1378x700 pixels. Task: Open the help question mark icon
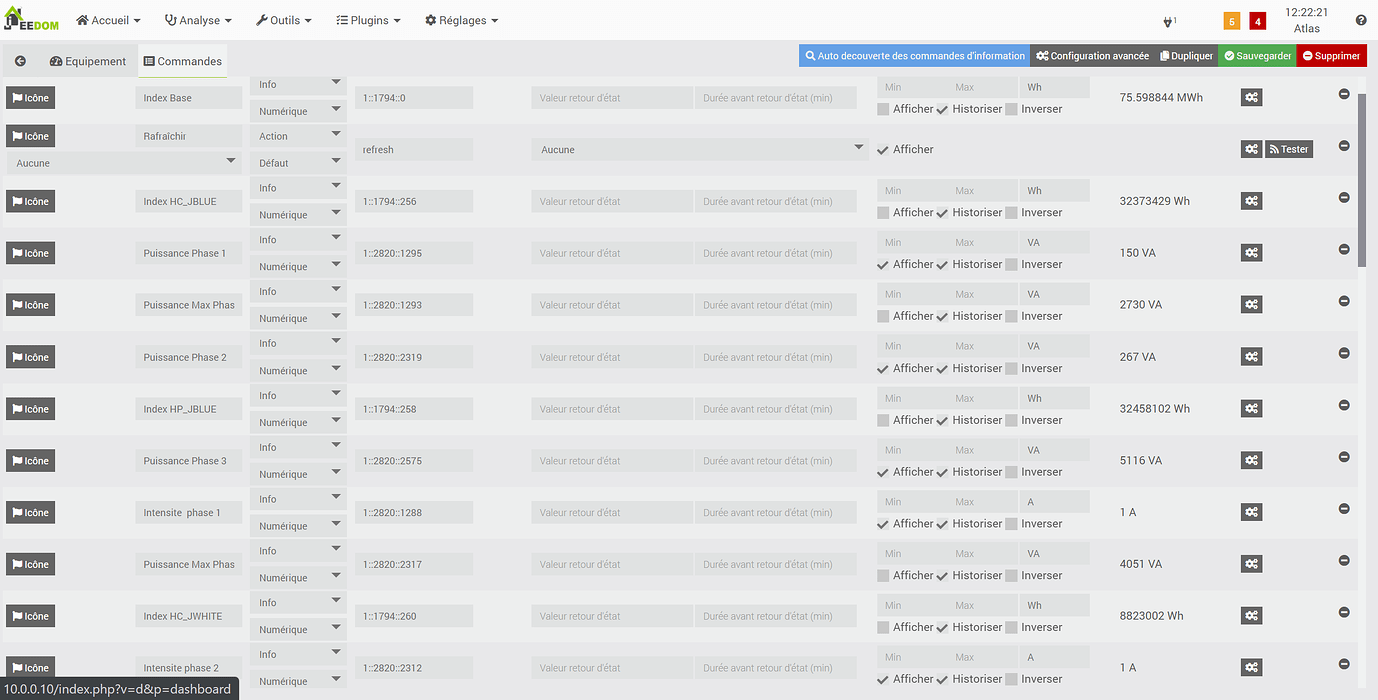pos(1361,20)
